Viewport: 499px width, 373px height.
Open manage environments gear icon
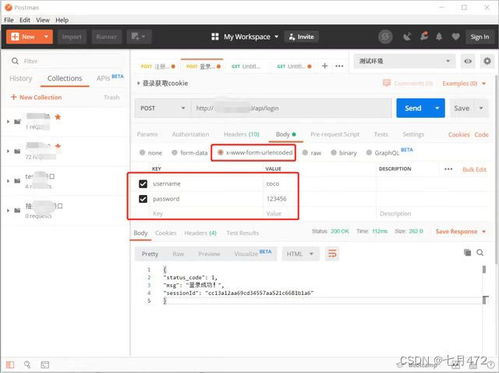click(487, 61)
